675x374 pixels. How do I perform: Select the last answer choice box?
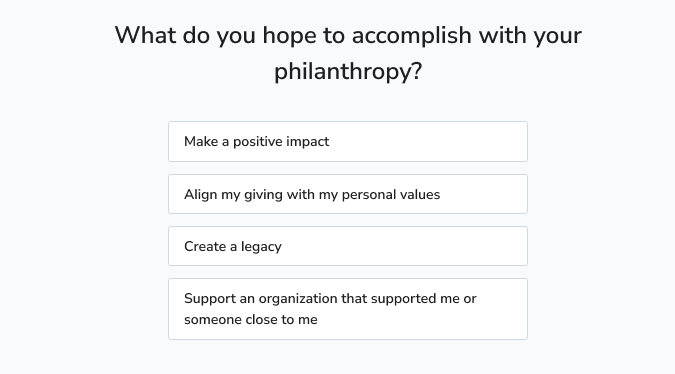[x=348, y=309]
